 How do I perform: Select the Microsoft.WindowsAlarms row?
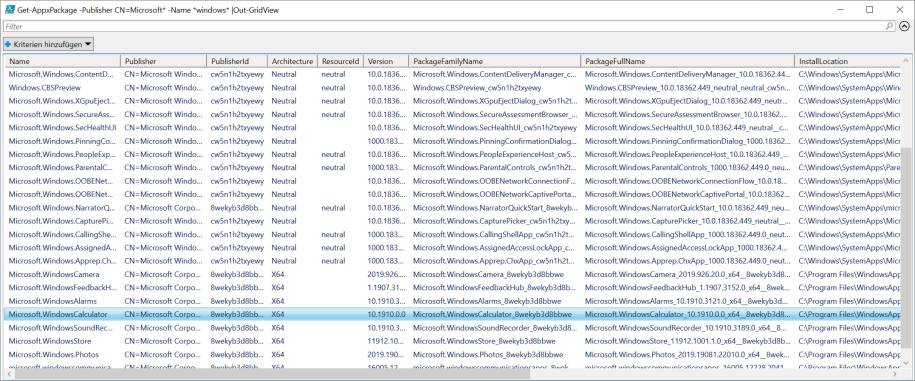pyautogui.click(x=453, y=301)
